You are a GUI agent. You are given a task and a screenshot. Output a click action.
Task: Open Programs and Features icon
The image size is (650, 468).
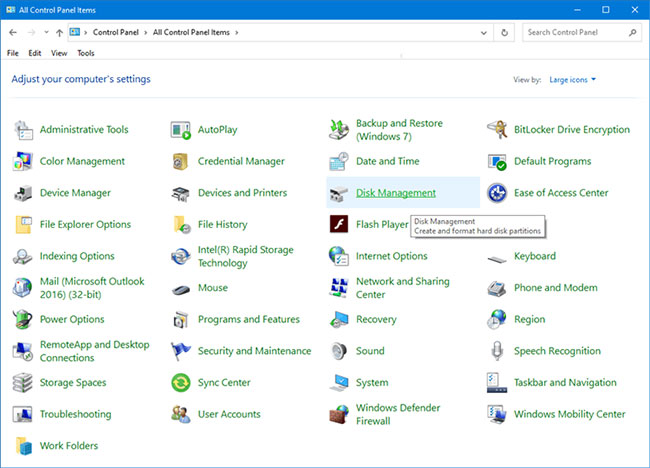(181, 320)
